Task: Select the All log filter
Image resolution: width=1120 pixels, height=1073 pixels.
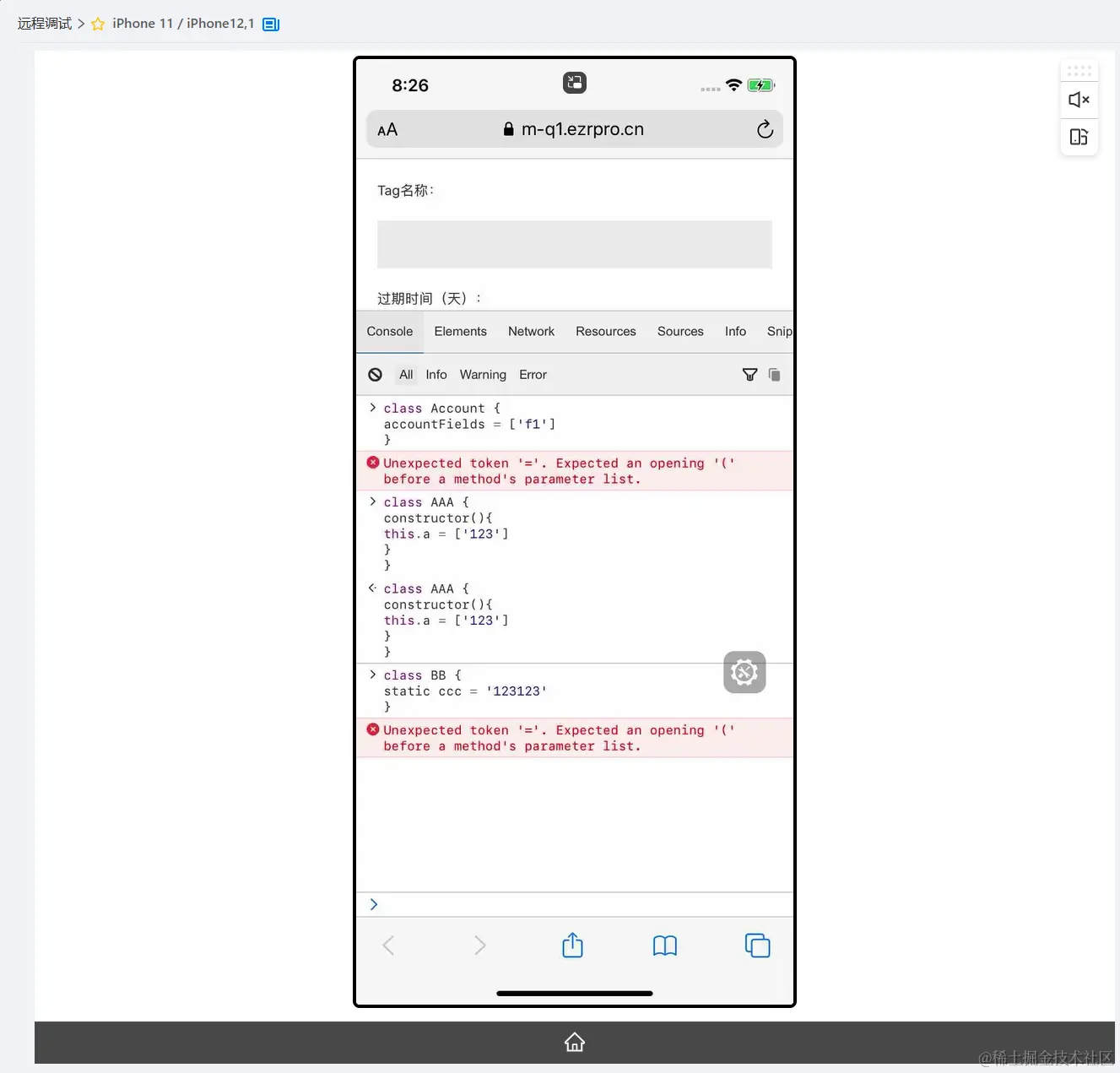Action: point(406,375)
